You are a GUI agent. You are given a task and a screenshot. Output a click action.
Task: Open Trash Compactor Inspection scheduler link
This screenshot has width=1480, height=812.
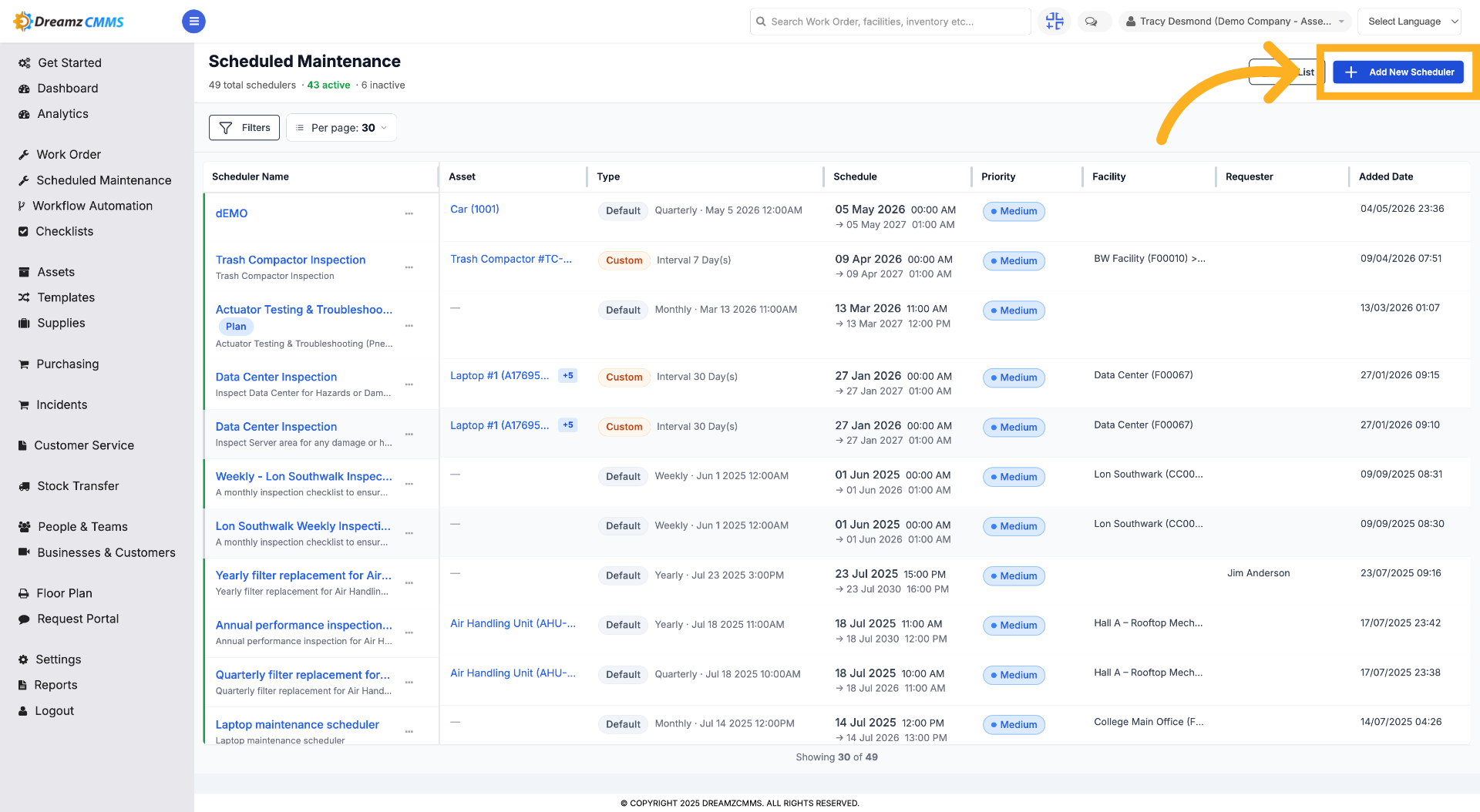pyautogui.click(x=291, y=260)
